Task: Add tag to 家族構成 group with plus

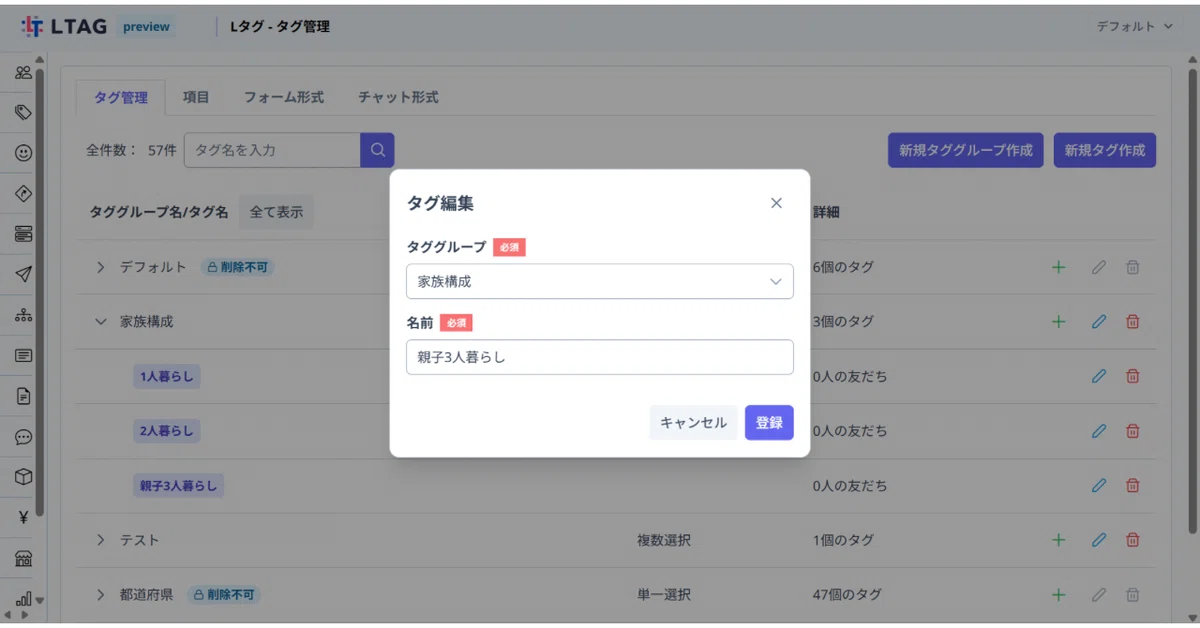Action: (1059, 322)
